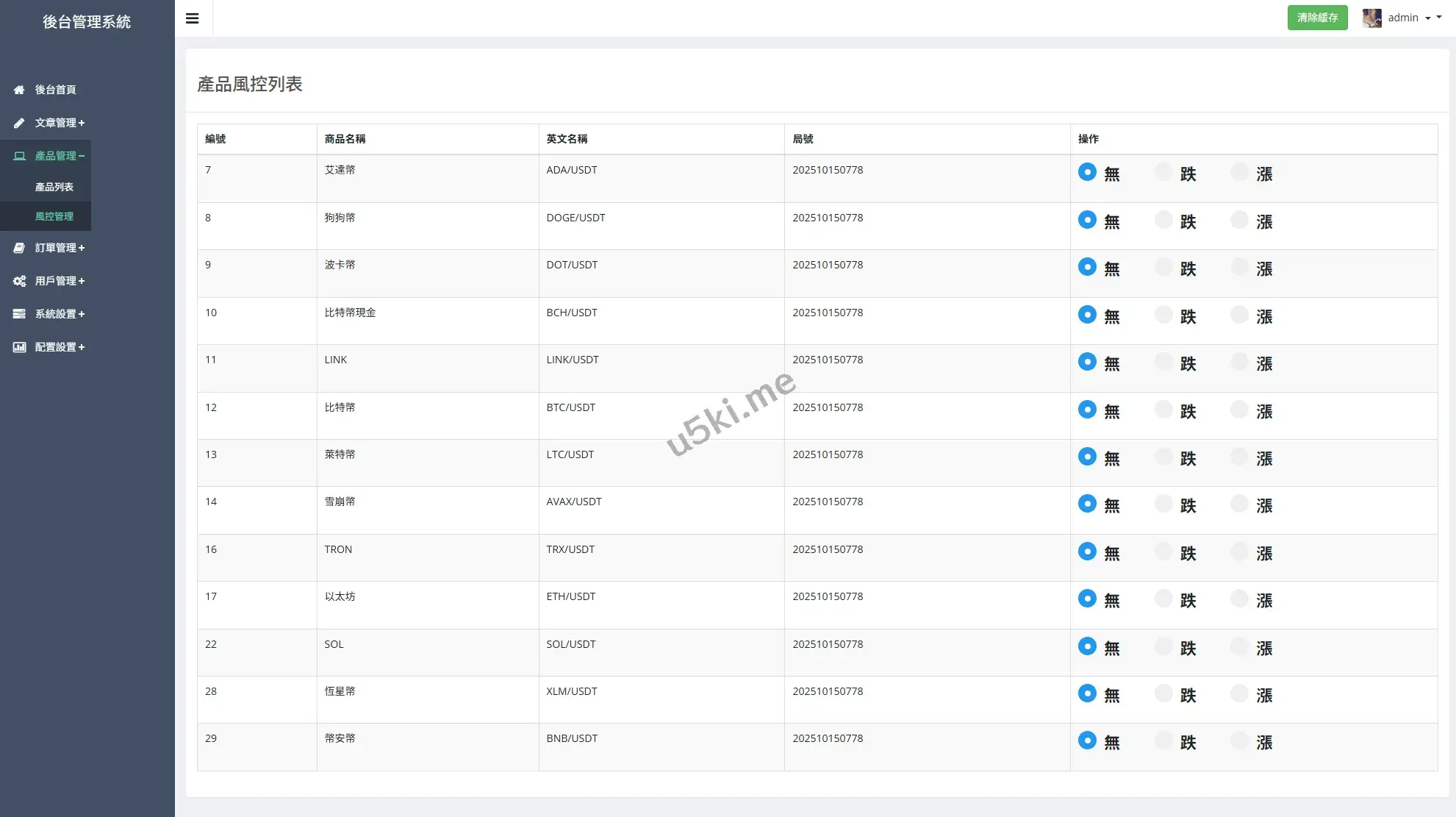Select 跌 radio for ADA/USDT row
This screenshot has width=1456, height=817.
tap(1163, 172)
